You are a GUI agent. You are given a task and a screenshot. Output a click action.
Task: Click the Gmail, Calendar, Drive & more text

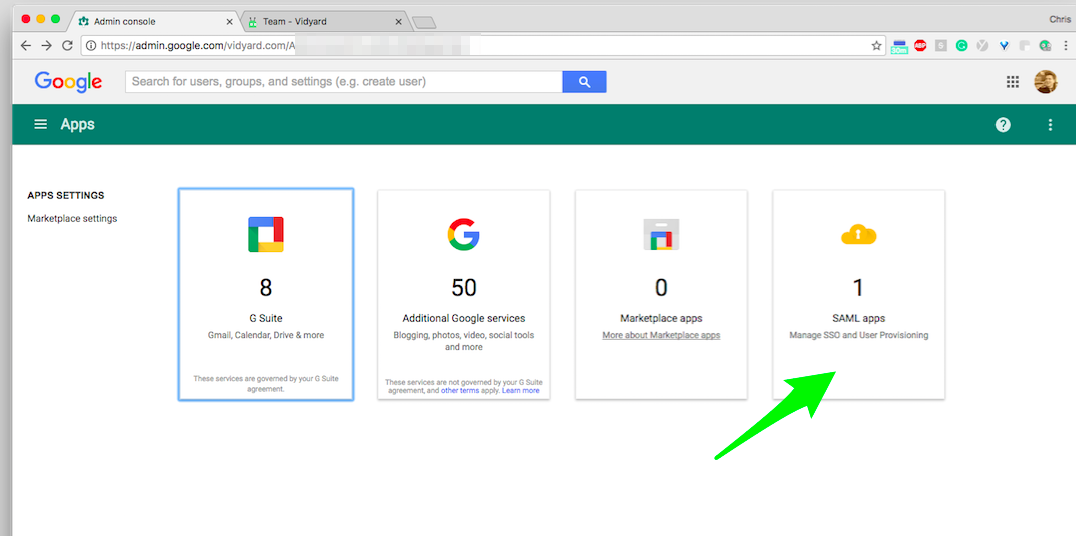pos(266,336)
